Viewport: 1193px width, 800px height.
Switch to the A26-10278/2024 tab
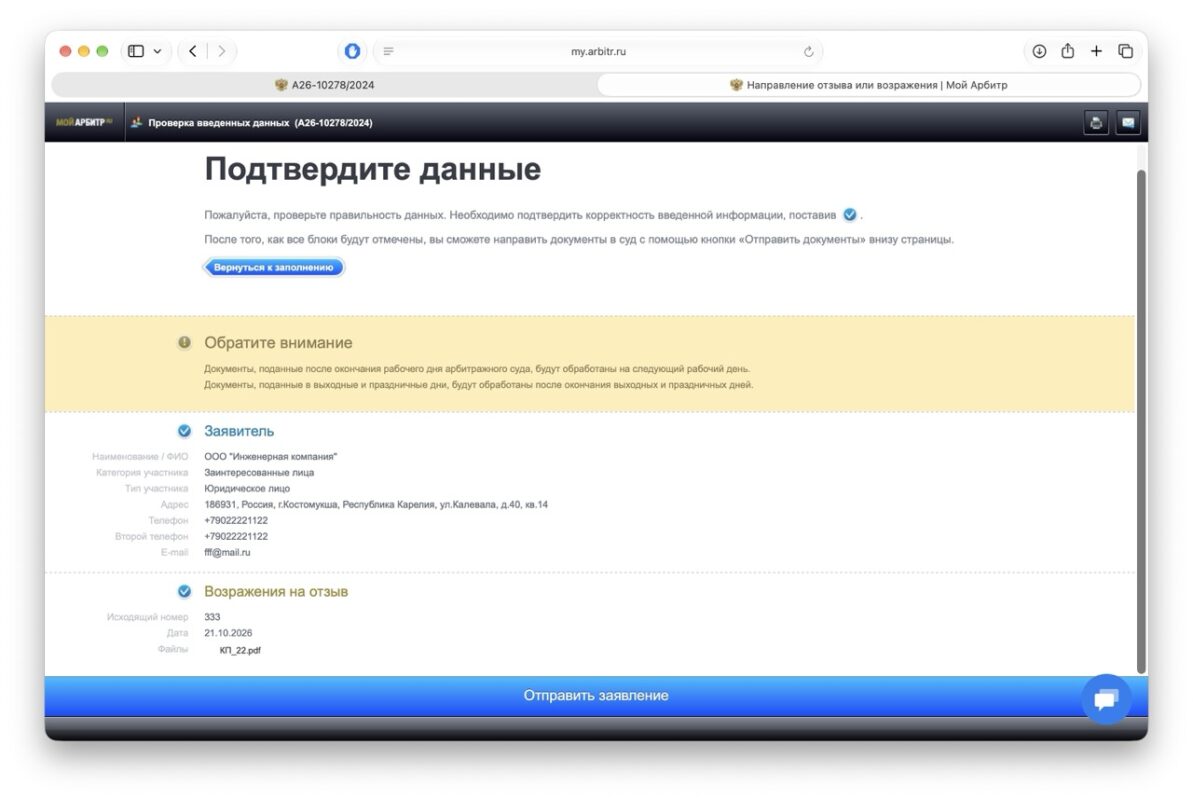coord(324,84)
